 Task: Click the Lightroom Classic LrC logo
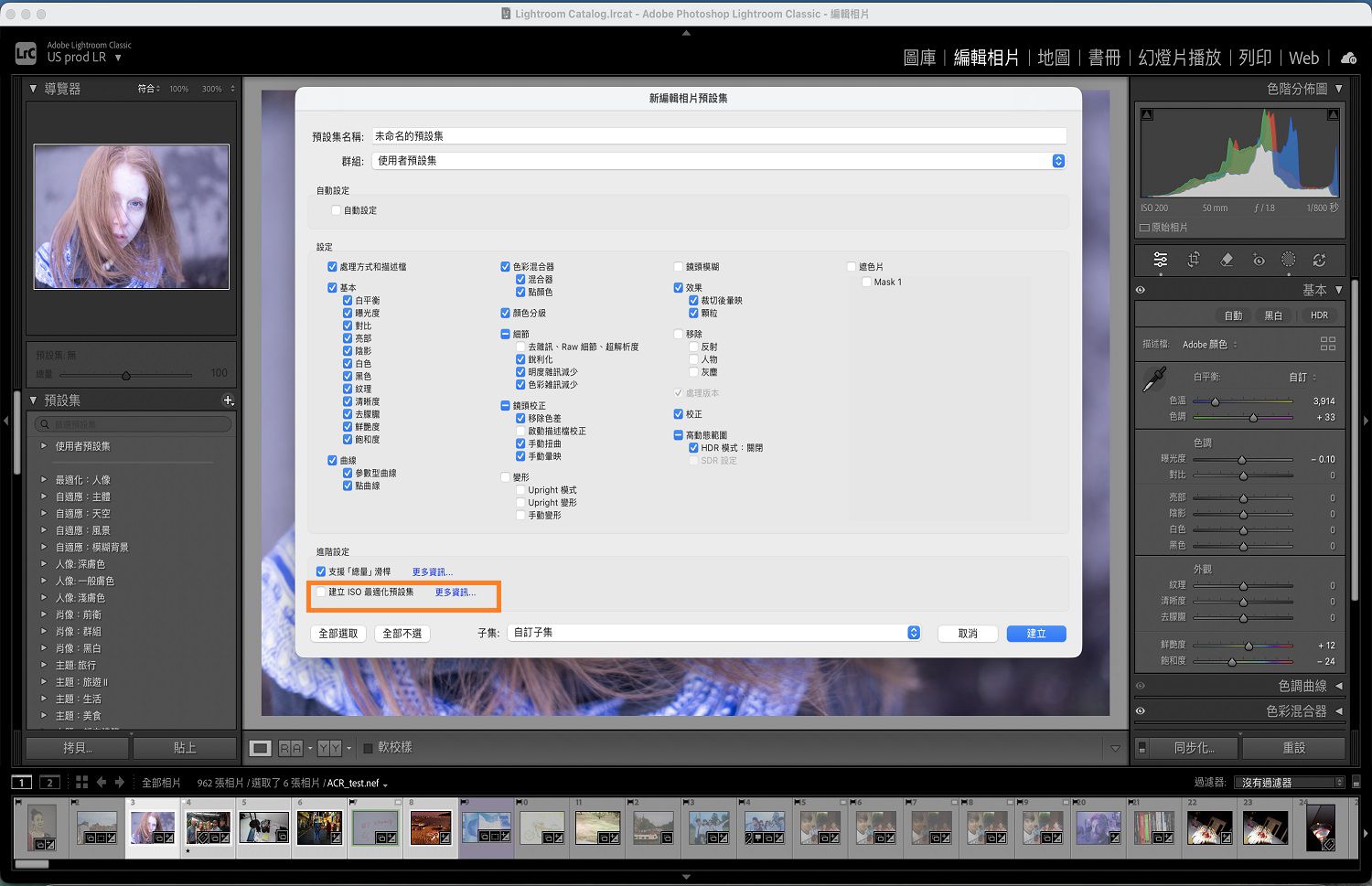(x=26, y=53)
